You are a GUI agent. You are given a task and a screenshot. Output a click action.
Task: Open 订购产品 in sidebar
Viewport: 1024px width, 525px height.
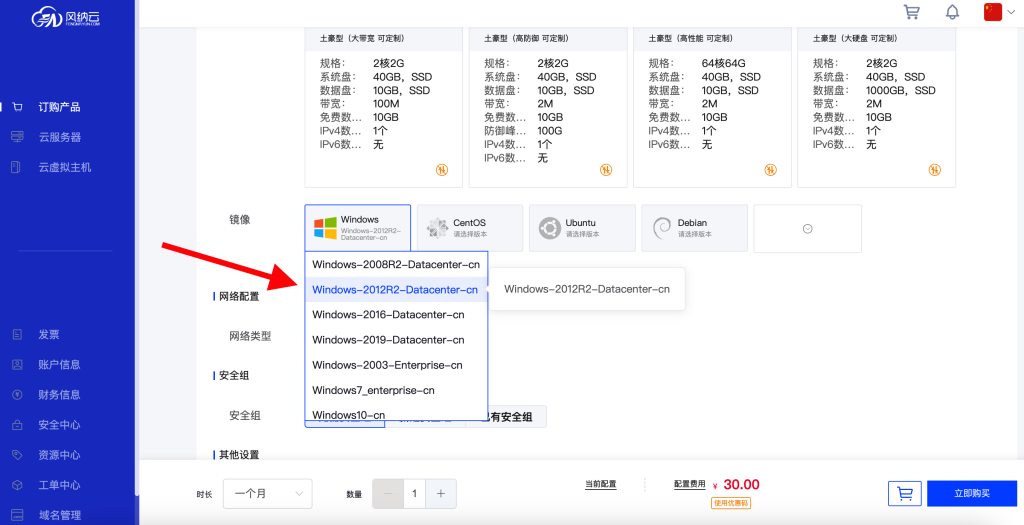pyautogui.click(x=59, y=107)
